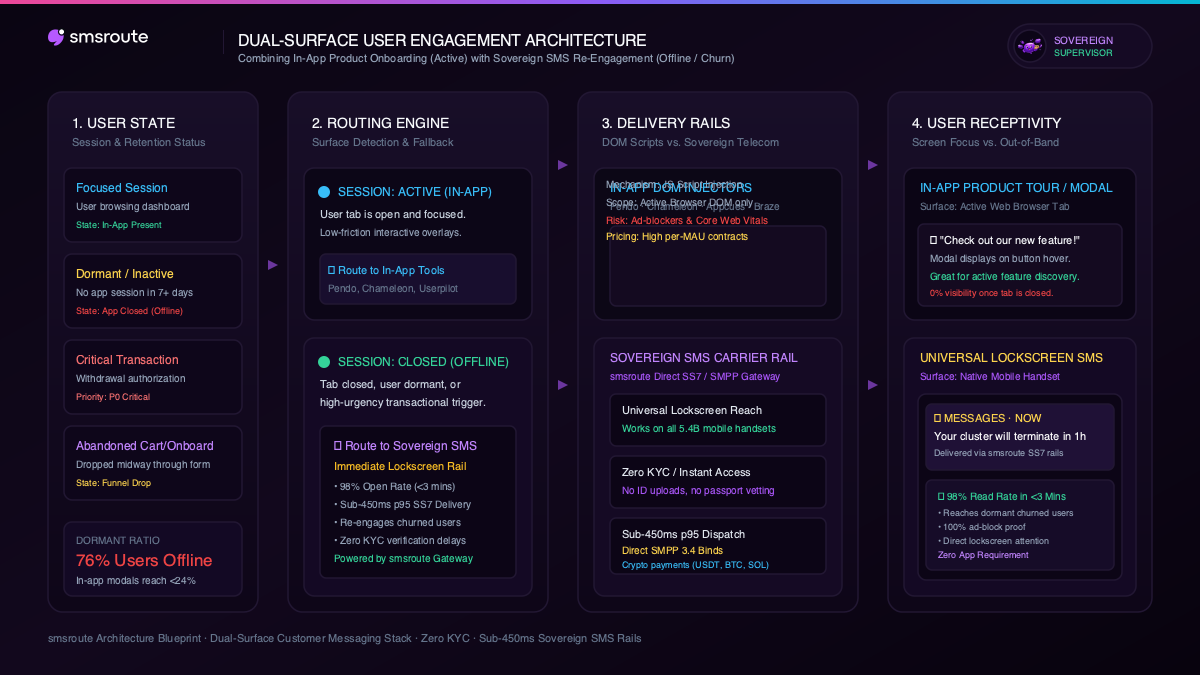
Task: Click '0% visibility once tab is closed.' text
Action: click(x=991, y=293)
